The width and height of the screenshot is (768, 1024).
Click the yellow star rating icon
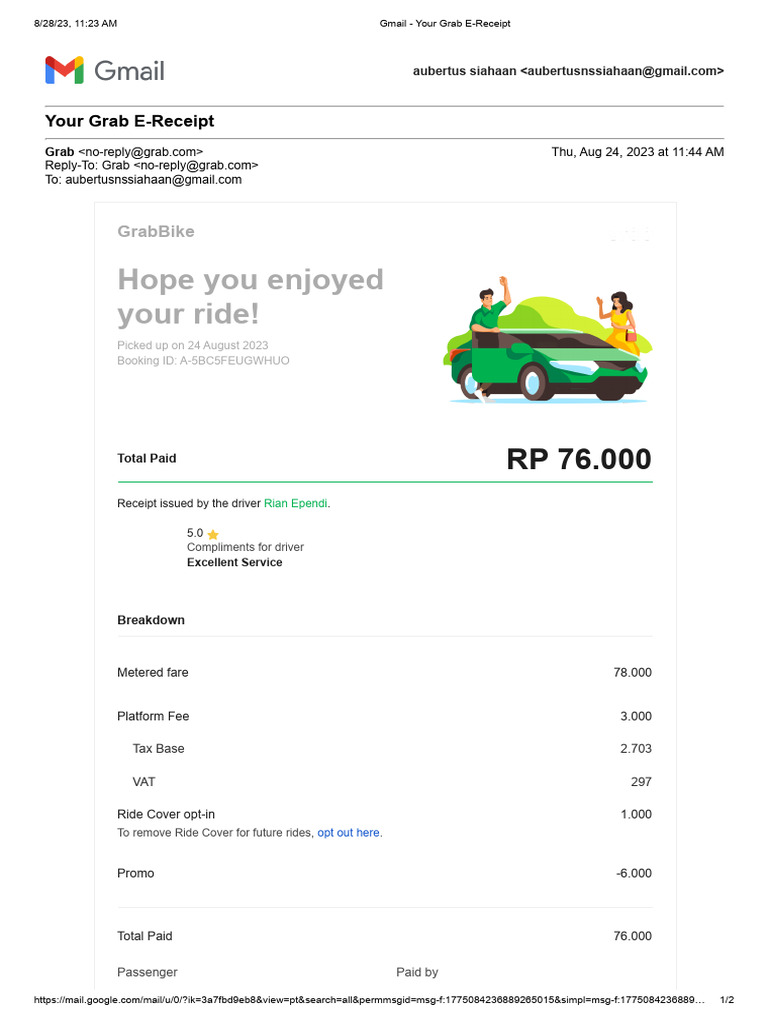click(x=213, y=534)
